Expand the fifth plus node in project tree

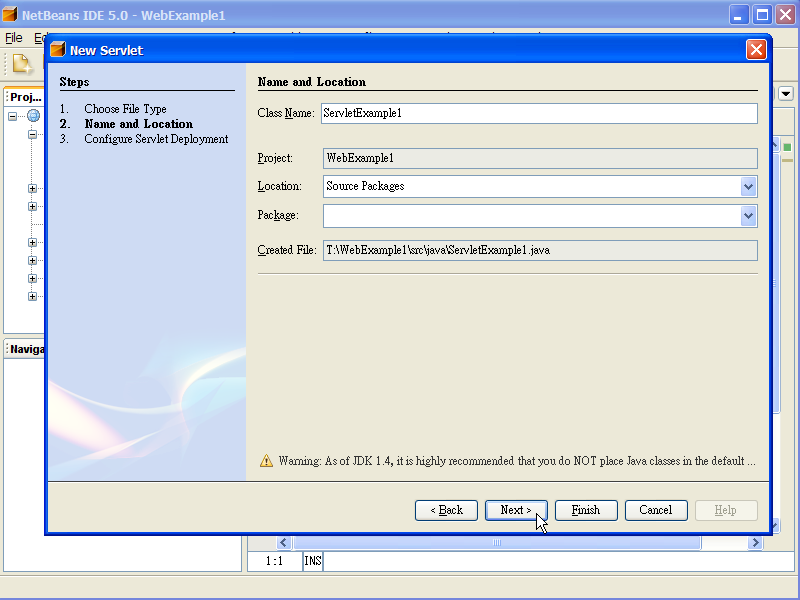click(32, 278)
